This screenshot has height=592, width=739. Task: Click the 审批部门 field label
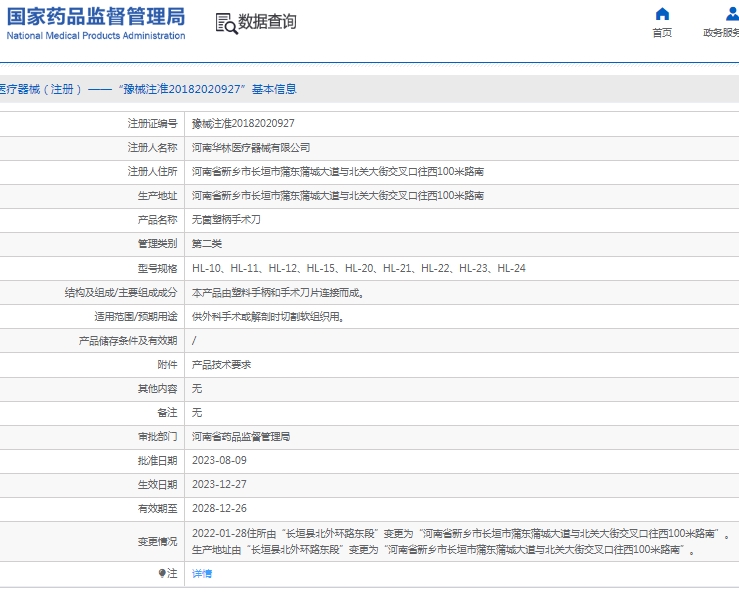click(x=157, y=437)
